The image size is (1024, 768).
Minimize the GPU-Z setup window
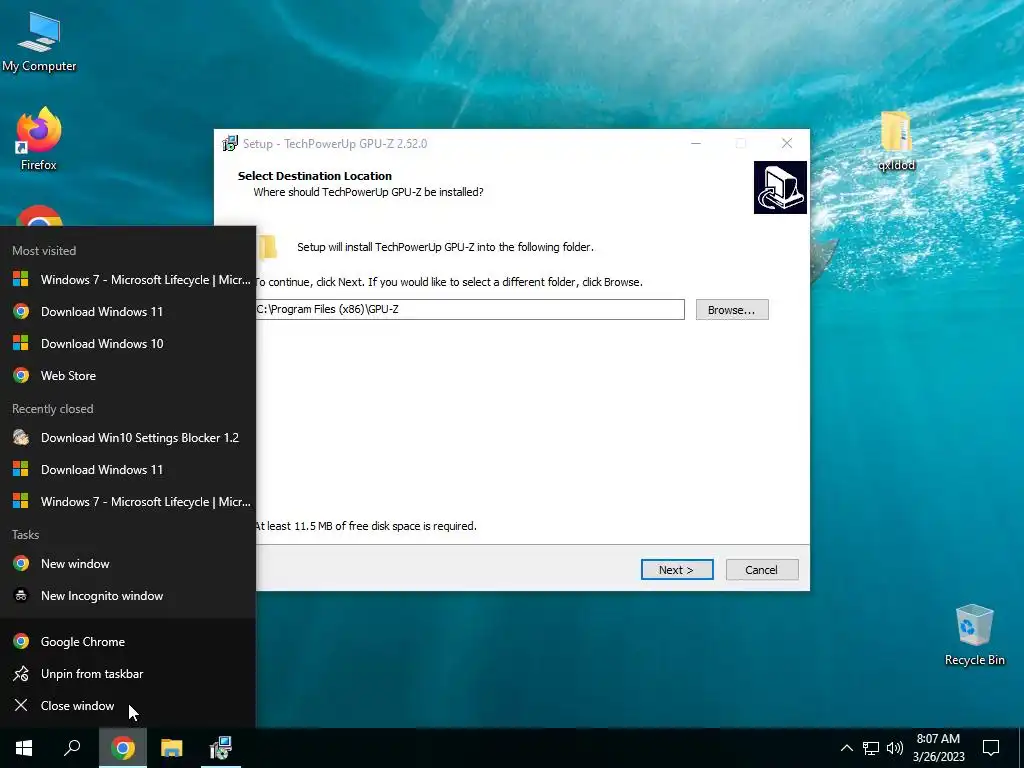tap(696, 143)
